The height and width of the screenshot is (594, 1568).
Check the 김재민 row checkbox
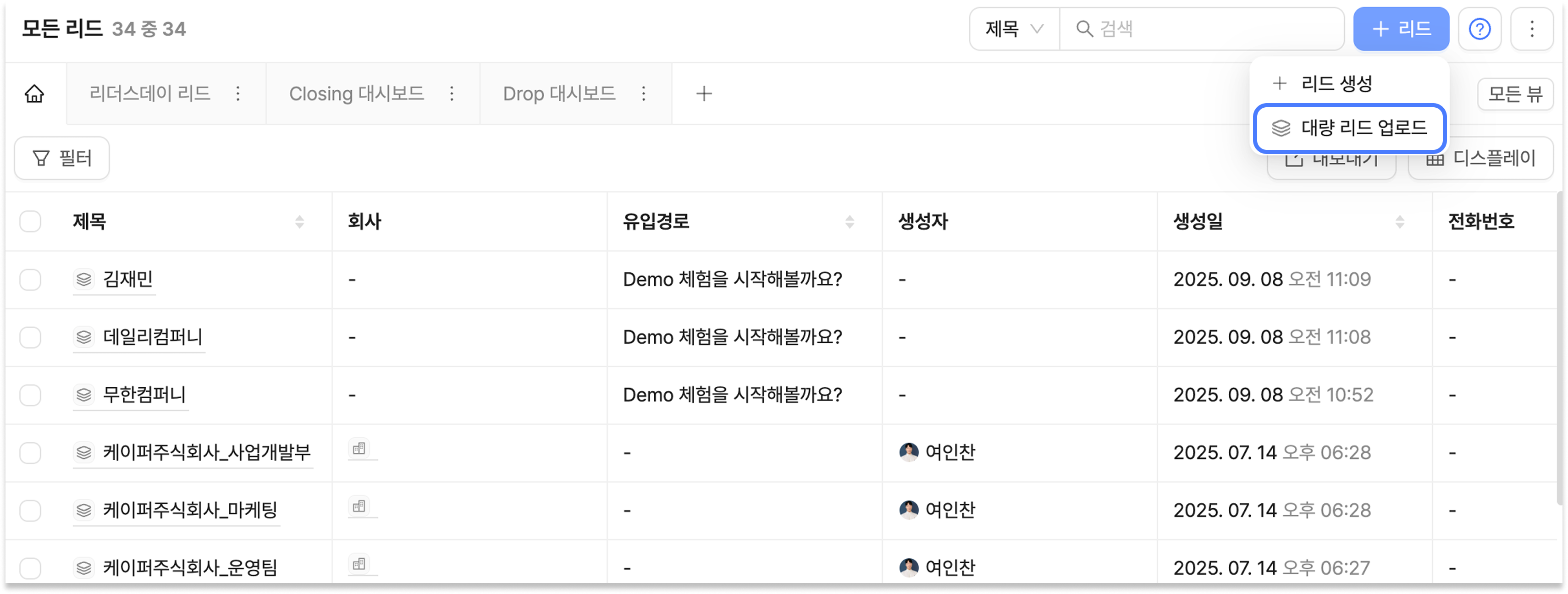click(30, 280)
